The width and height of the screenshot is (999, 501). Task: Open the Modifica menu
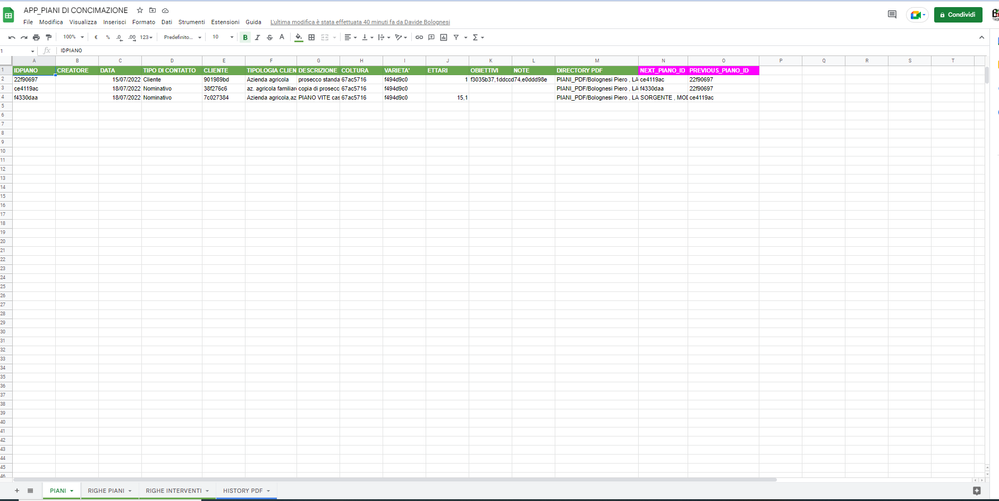tap(51, 22)
